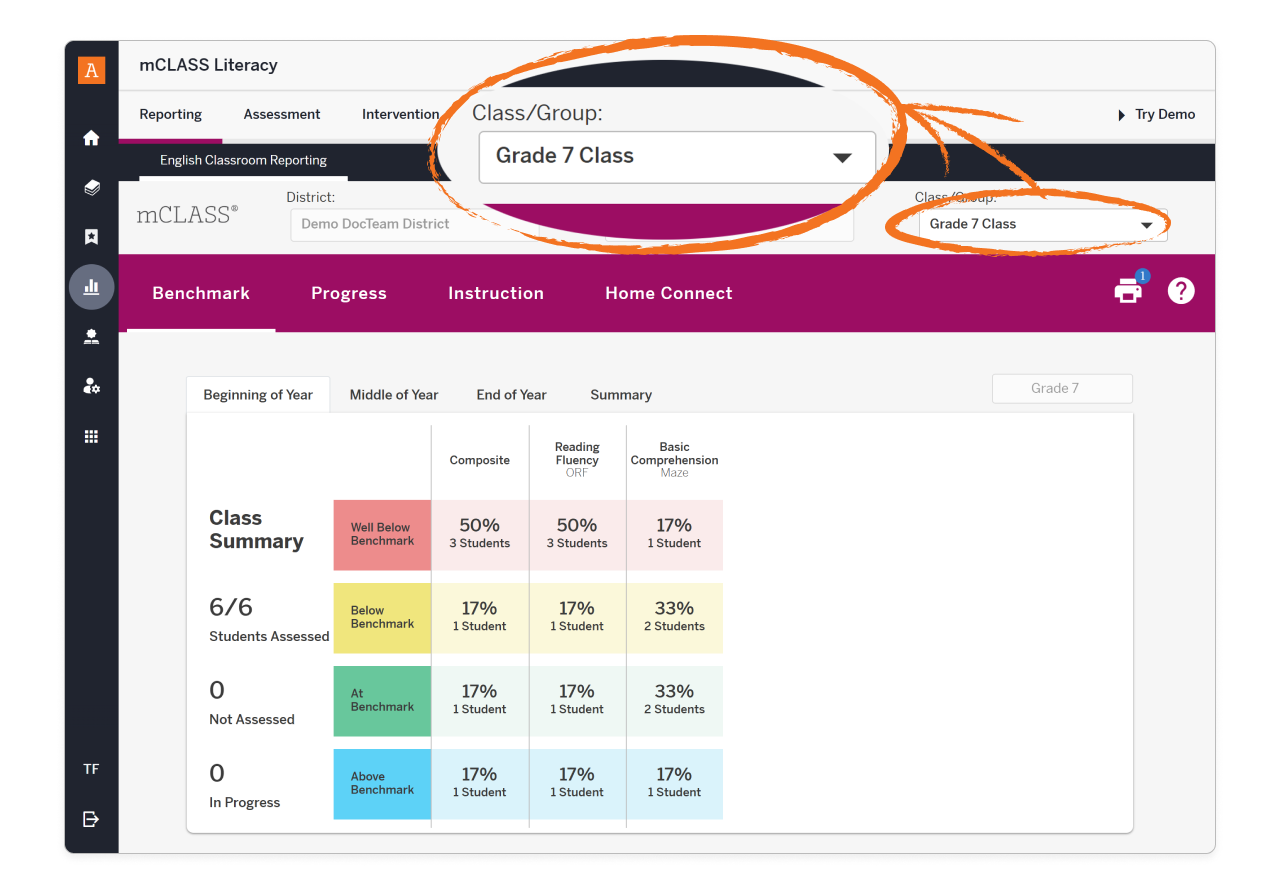The height and width of the screenshot is (894, 1280).
Task: Click the Composite column header
Action: tap(480, 460)
